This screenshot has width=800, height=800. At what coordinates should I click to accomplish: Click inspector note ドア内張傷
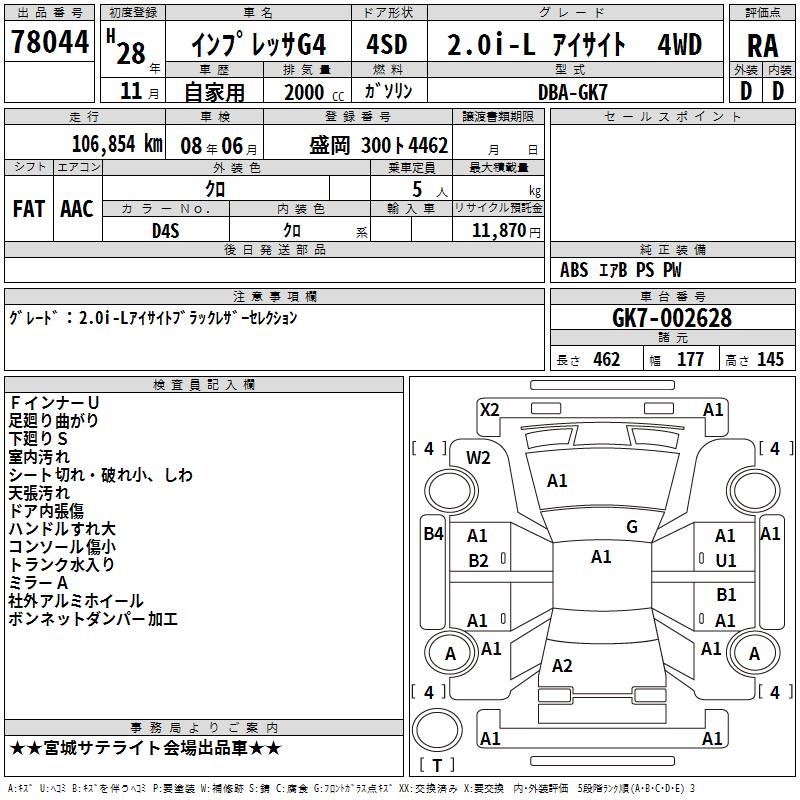click(46, 511)
